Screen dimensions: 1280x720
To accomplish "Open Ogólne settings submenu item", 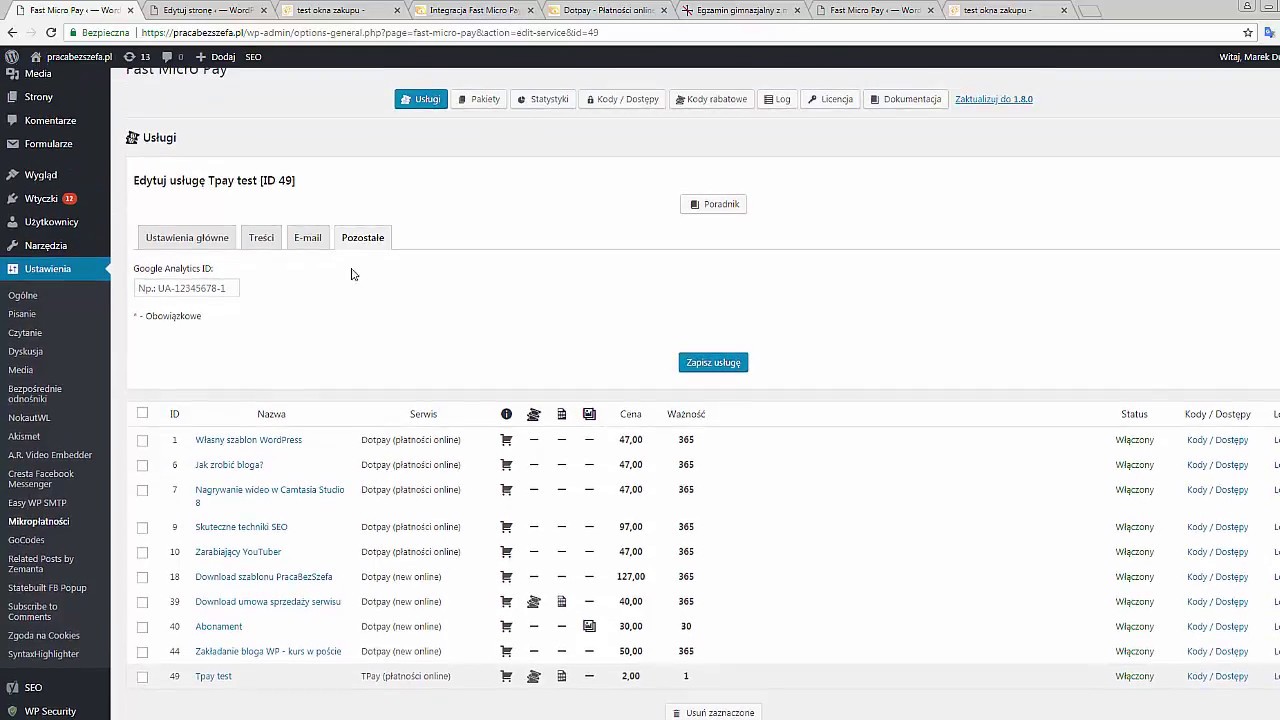I will pos(23,296).
